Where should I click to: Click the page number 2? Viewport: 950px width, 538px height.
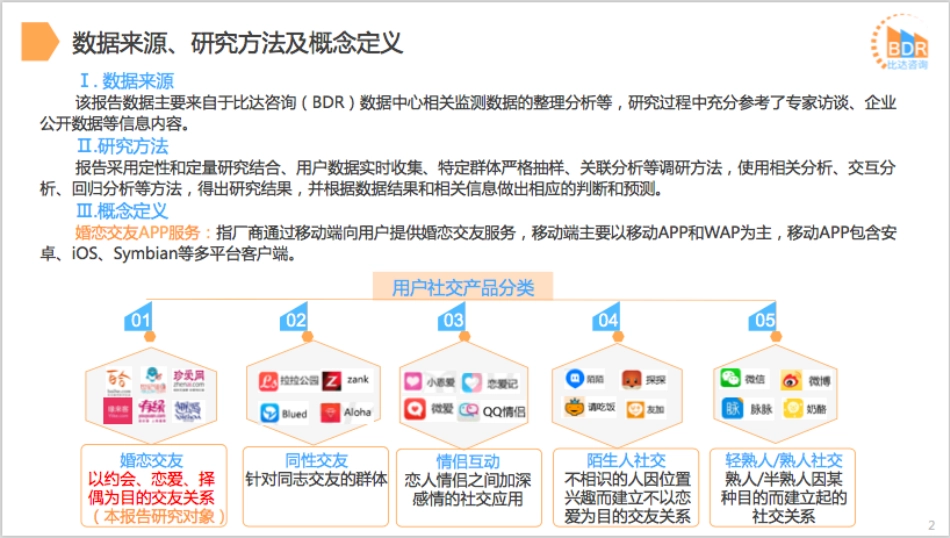(x=931, y=525)
